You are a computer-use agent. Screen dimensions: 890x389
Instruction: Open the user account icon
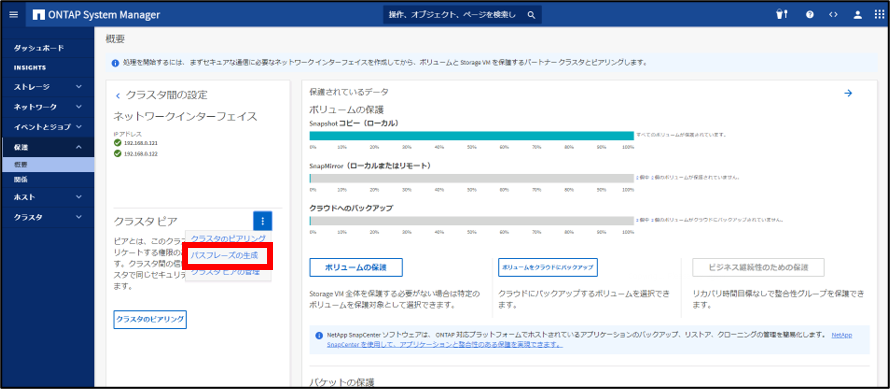[858, 15]
